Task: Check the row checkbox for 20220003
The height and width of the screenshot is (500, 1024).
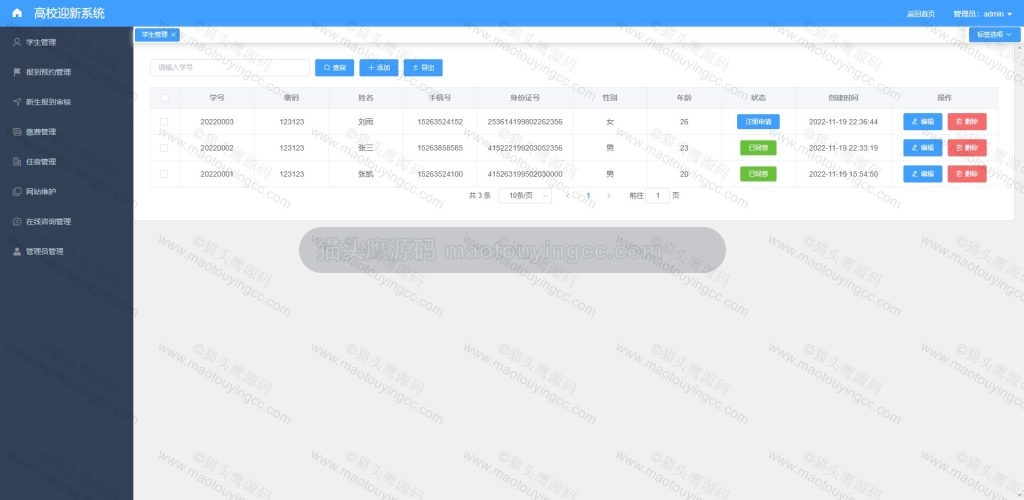Action: (164, 122)
